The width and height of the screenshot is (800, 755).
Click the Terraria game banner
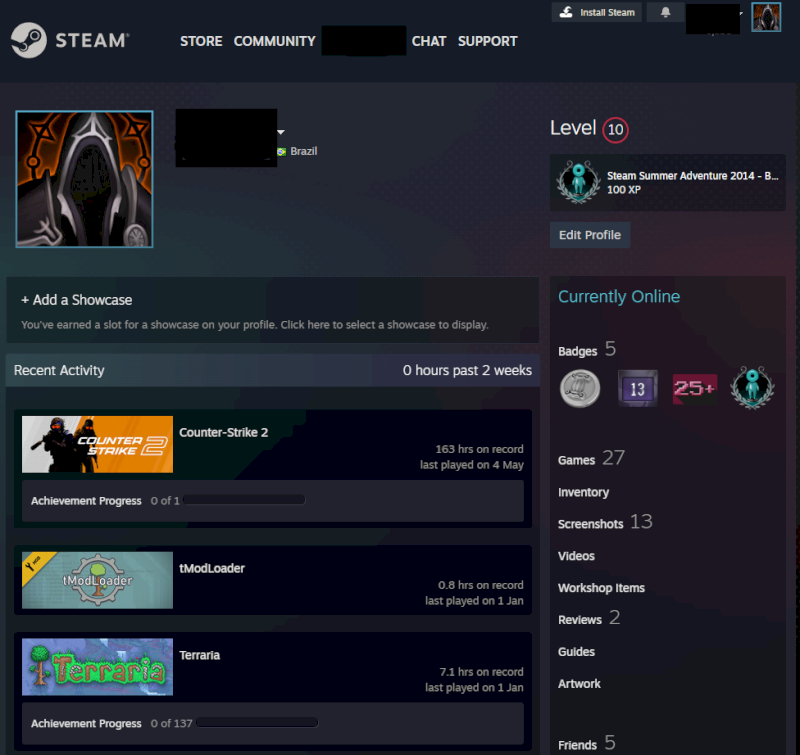pos(97,667)
